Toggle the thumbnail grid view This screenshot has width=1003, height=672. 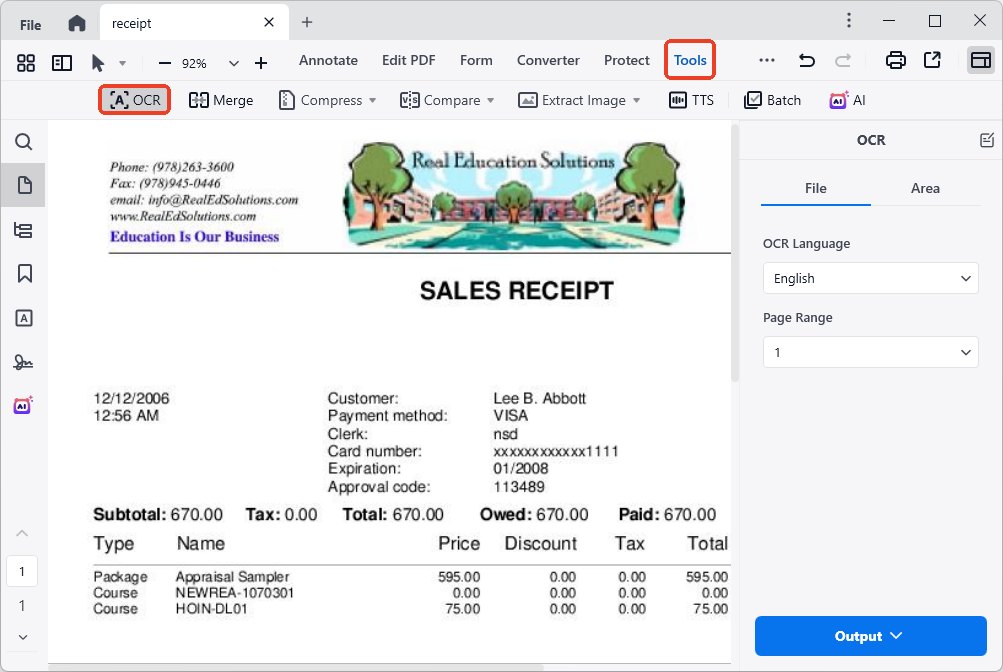click(26, 63)
